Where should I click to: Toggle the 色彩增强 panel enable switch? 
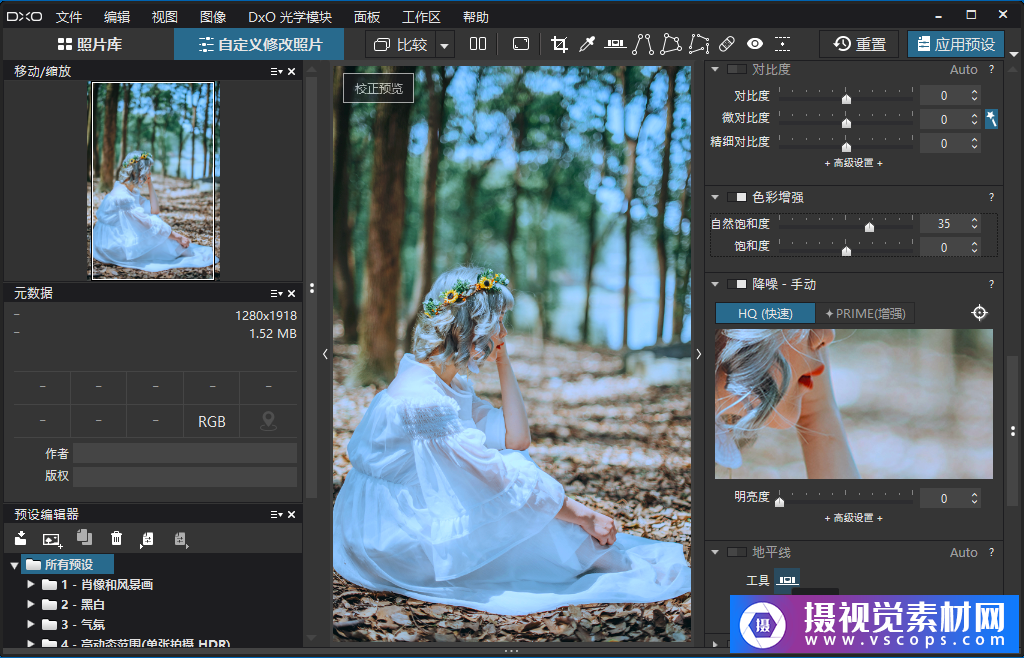tap(737, 198)
